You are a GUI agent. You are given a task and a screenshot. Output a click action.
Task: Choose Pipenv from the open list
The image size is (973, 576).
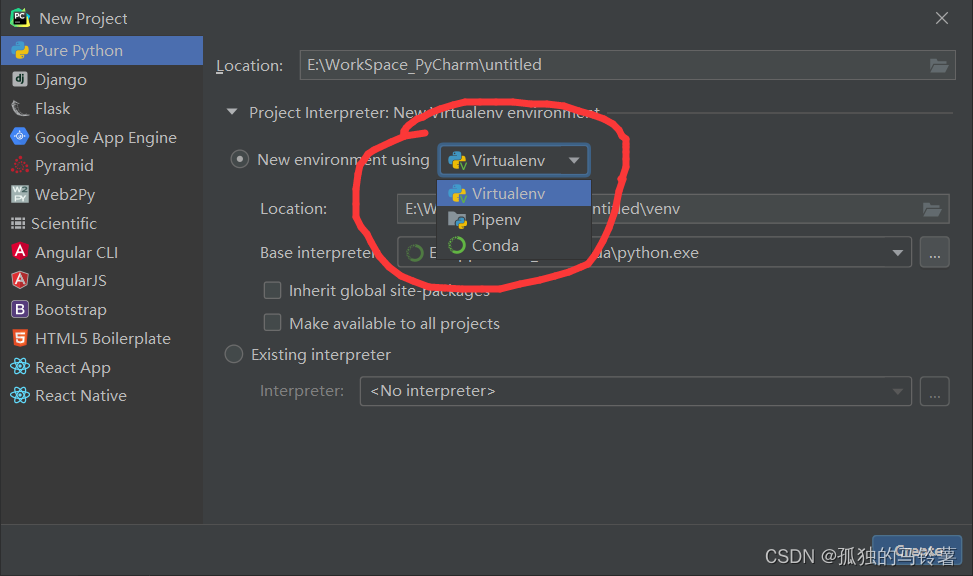[x=514, y=220]
